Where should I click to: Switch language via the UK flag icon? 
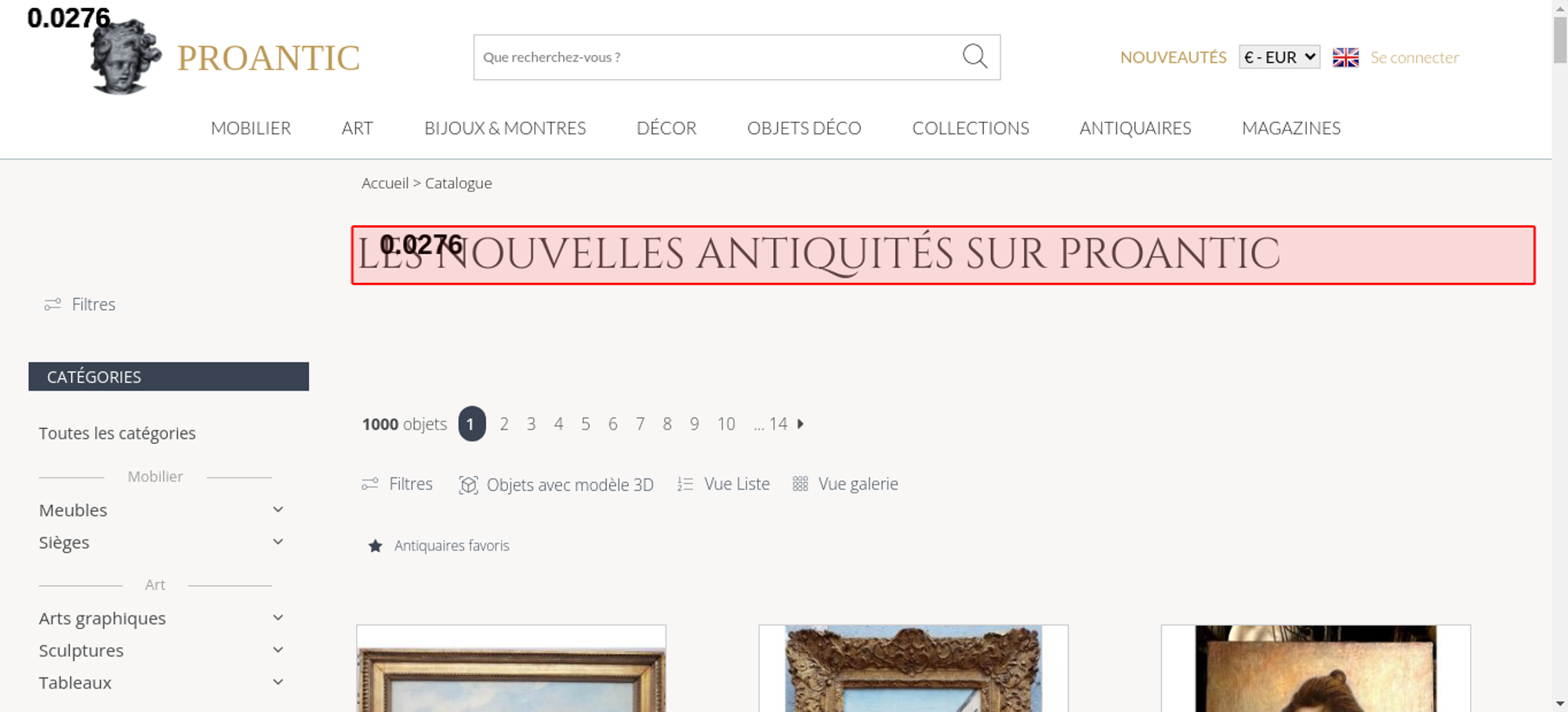1345,57
